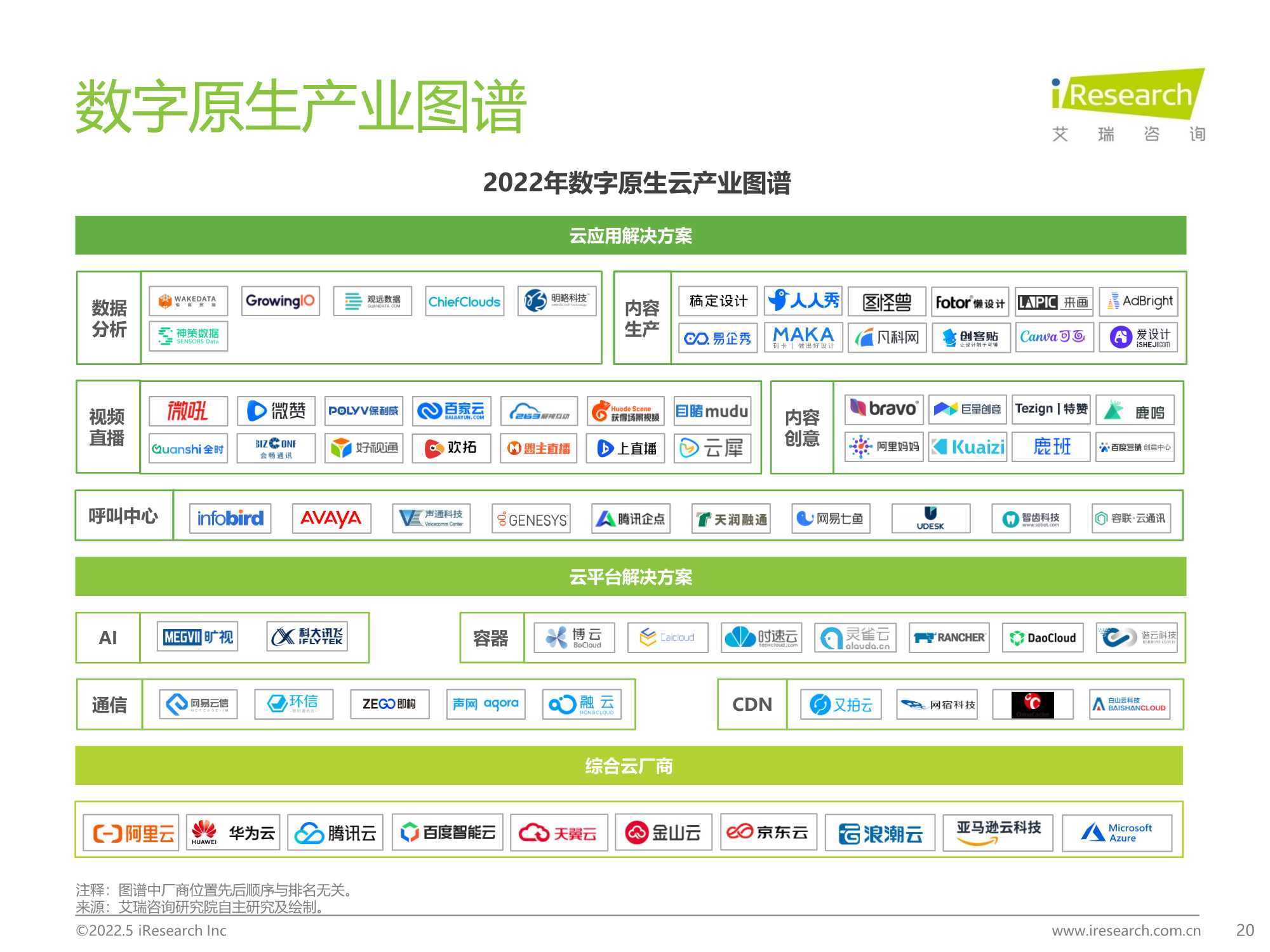Select the 数据分析 category label
This screenshot has width=1270, height=952.
109,319
